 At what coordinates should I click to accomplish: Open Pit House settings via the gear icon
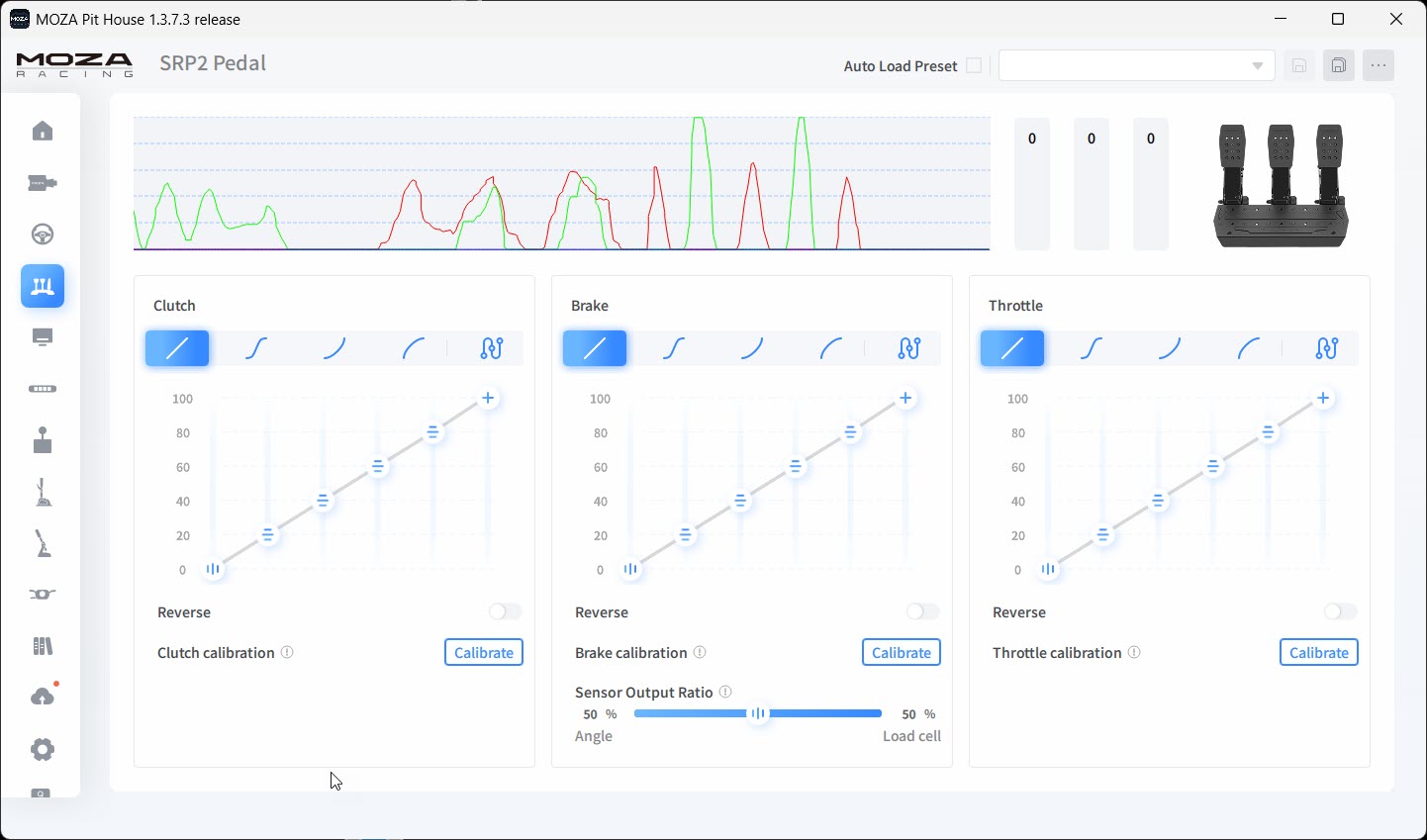42,749
